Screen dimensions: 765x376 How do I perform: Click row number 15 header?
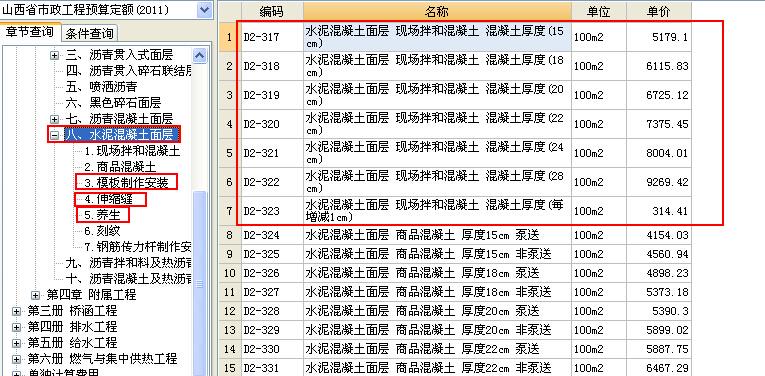(230, 368)
